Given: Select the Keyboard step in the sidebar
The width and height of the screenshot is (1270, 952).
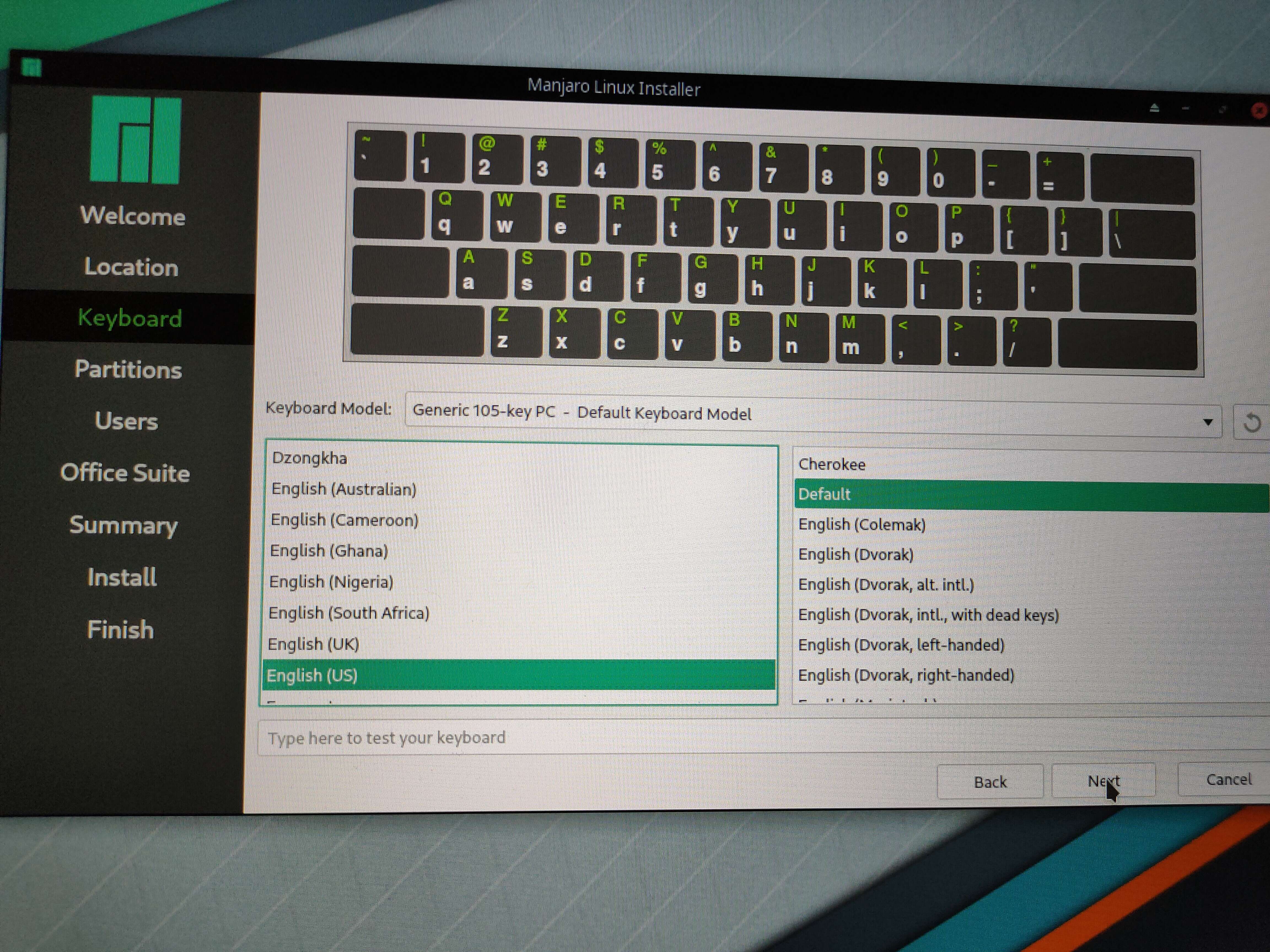Looking at the screenshot, I should (x=129, y=318).
